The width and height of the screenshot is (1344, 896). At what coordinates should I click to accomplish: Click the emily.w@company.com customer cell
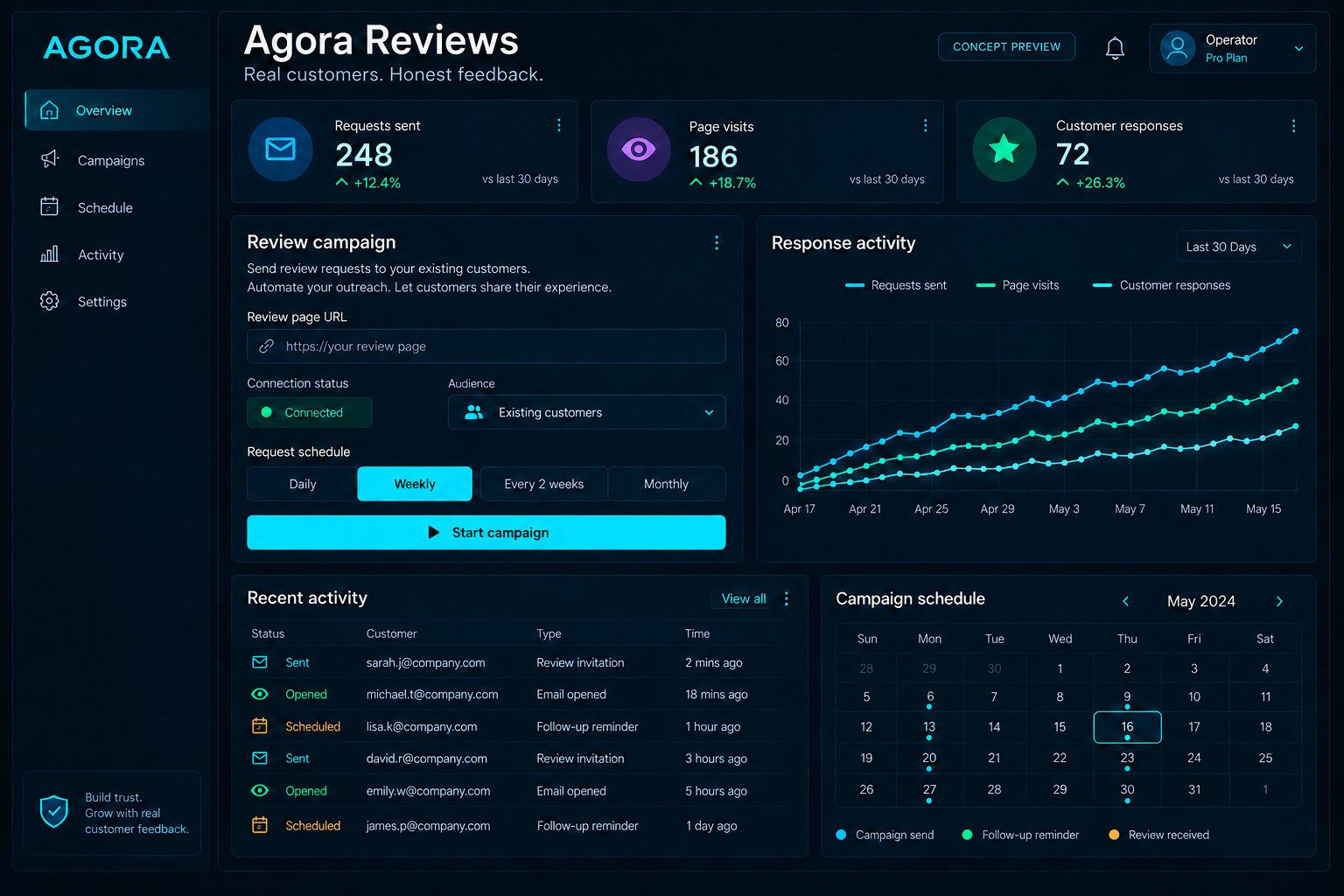click(428, 791)
